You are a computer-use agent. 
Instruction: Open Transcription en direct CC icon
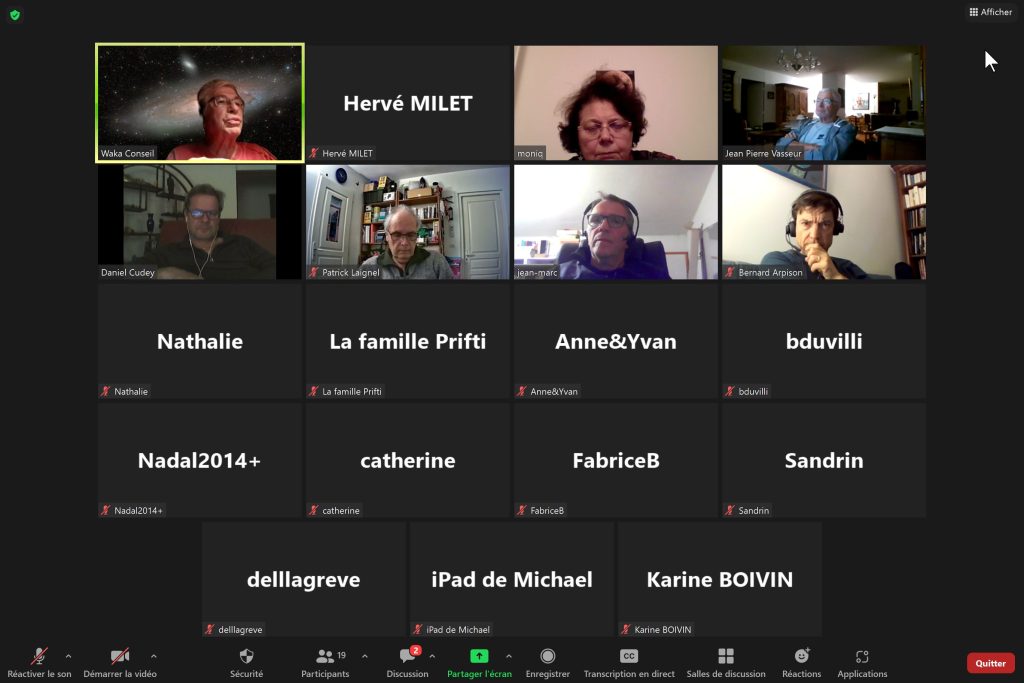(x=629, y=656)
